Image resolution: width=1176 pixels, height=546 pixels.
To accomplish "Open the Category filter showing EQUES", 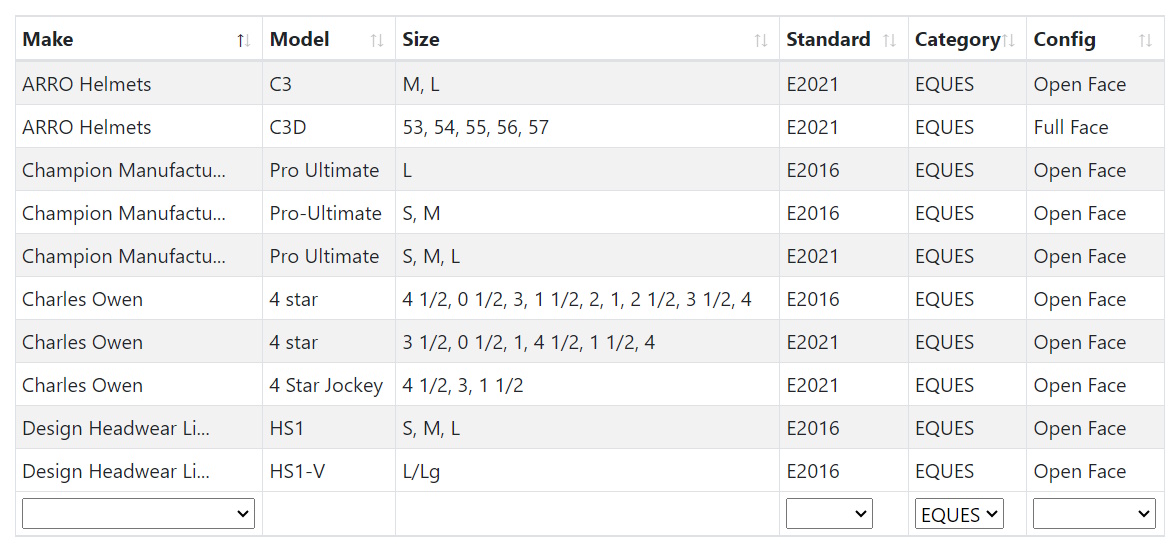I will point(959,514).
